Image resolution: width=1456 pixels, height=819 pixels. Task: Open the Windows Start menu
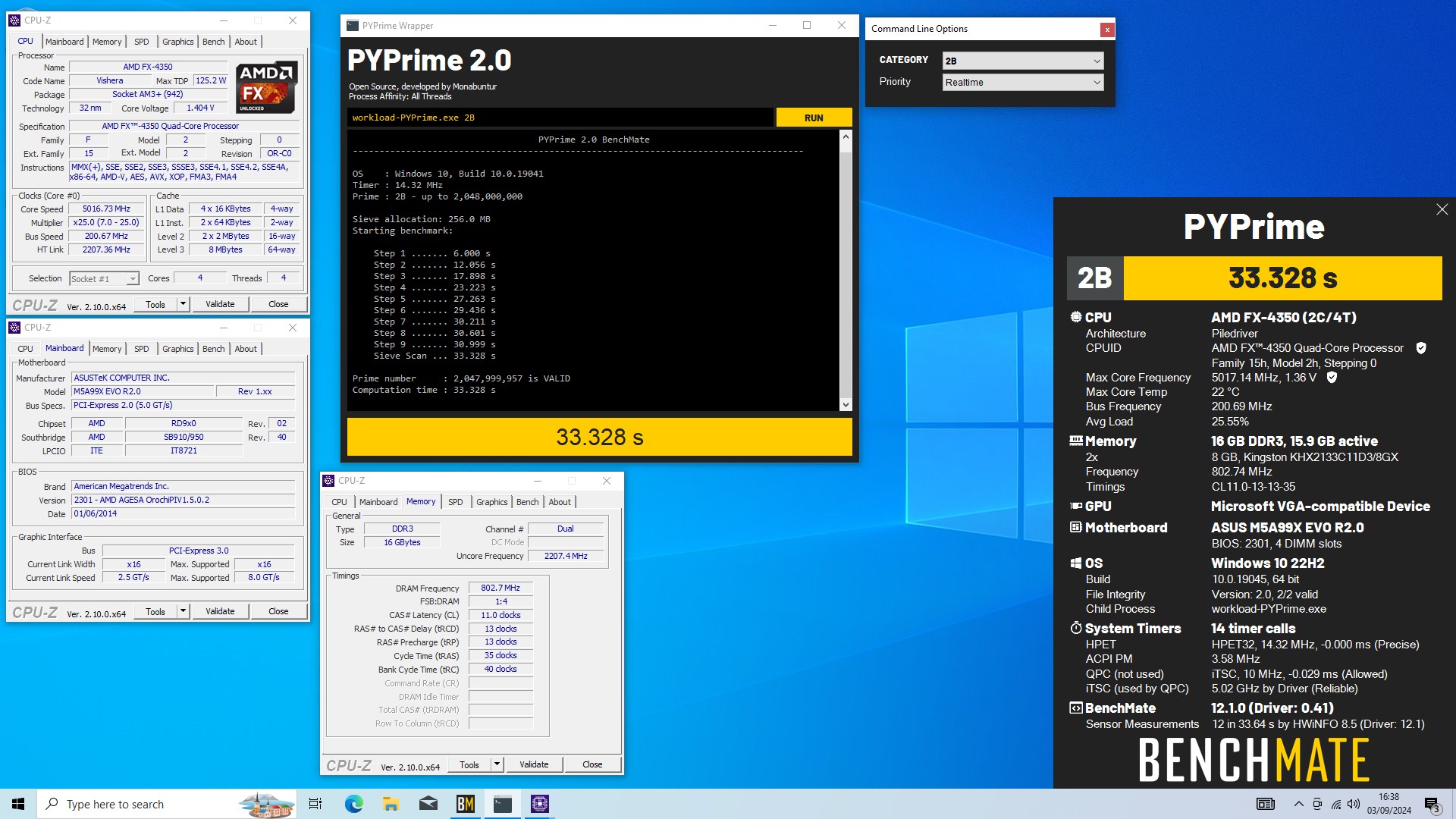[18, 804]
